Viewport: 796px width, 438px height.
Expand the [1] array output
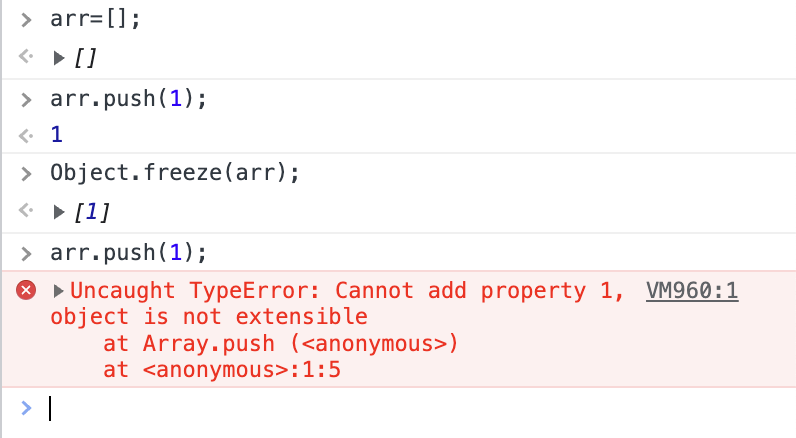click(x=58, y=211)
